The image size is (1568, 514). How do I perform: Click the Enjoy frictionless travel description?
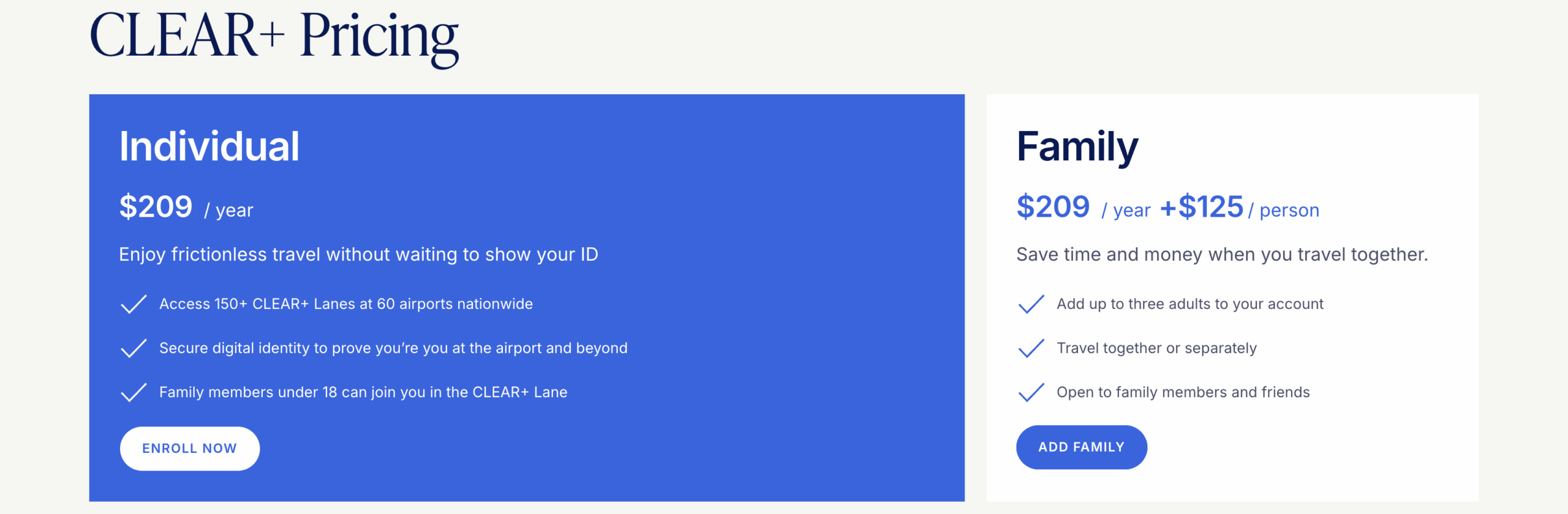358,255
